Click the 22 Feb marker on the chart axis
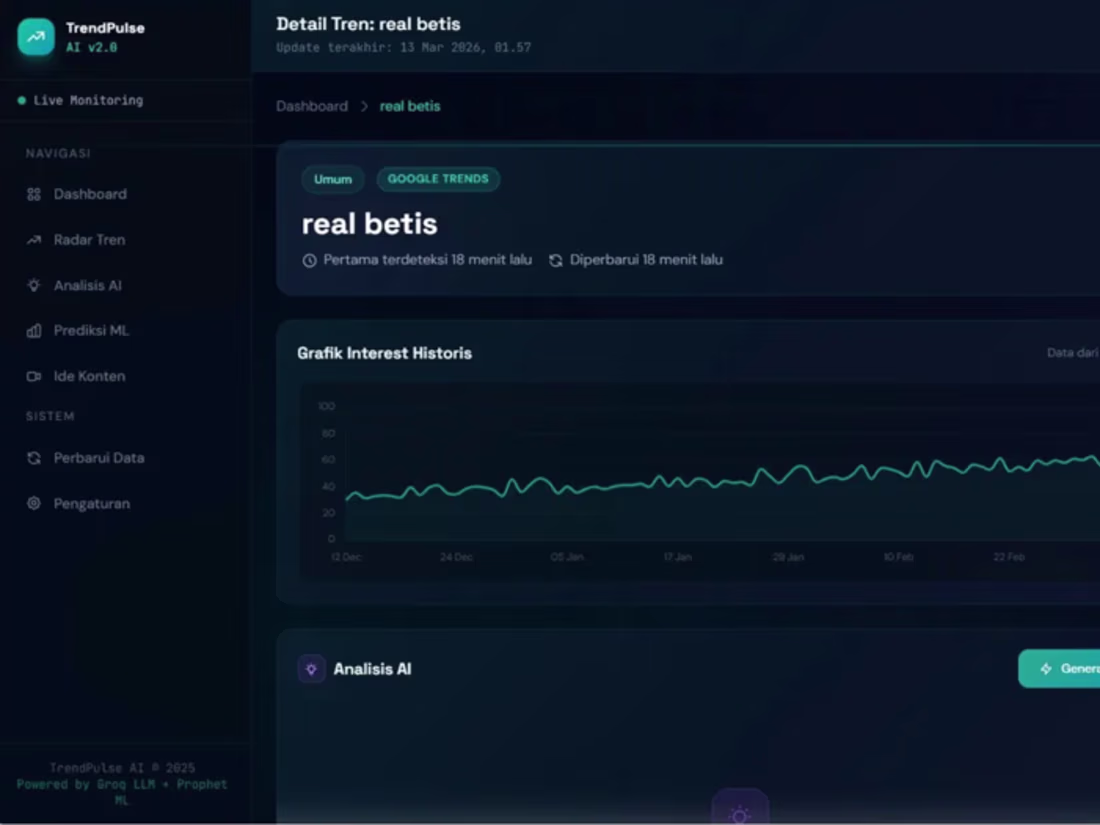Screen dimensions: 1100x825 (x=1008, y=557)
